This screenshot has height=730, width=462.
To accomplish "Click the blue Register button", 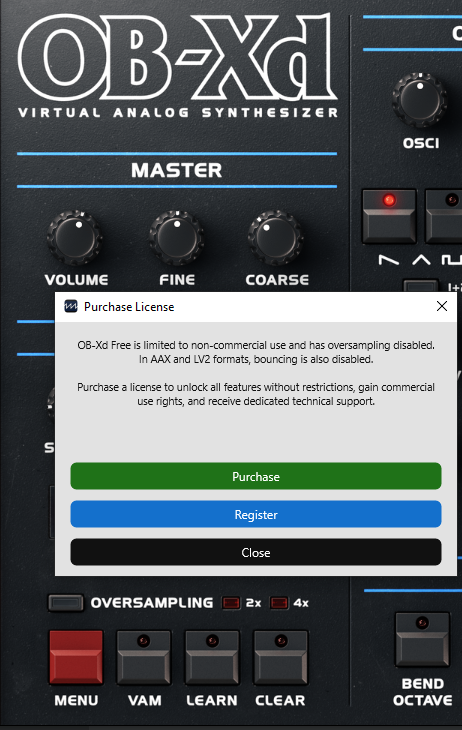I will (256, 514).
